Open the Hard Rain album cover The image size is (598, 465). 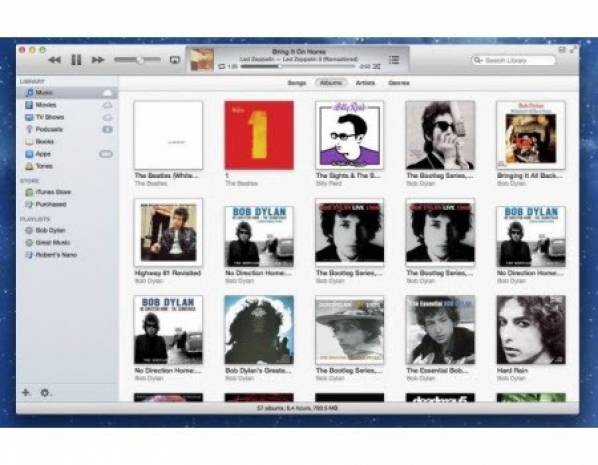pyautogui.click(x=531, y=330)
